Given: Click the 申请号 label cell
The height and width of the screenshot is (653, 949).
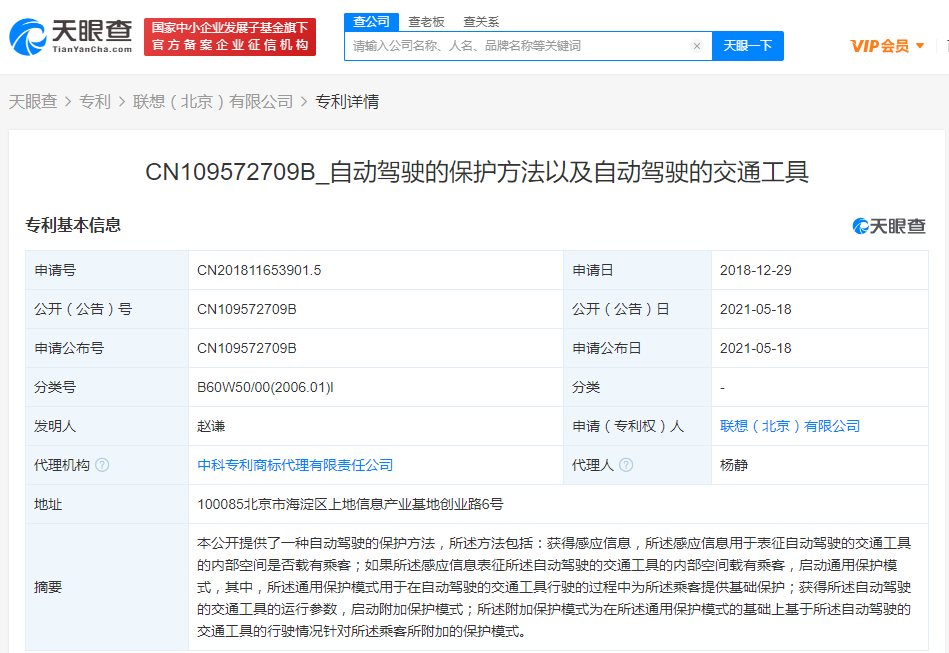Looking at the screenshot, I should (x=107, y=271).
